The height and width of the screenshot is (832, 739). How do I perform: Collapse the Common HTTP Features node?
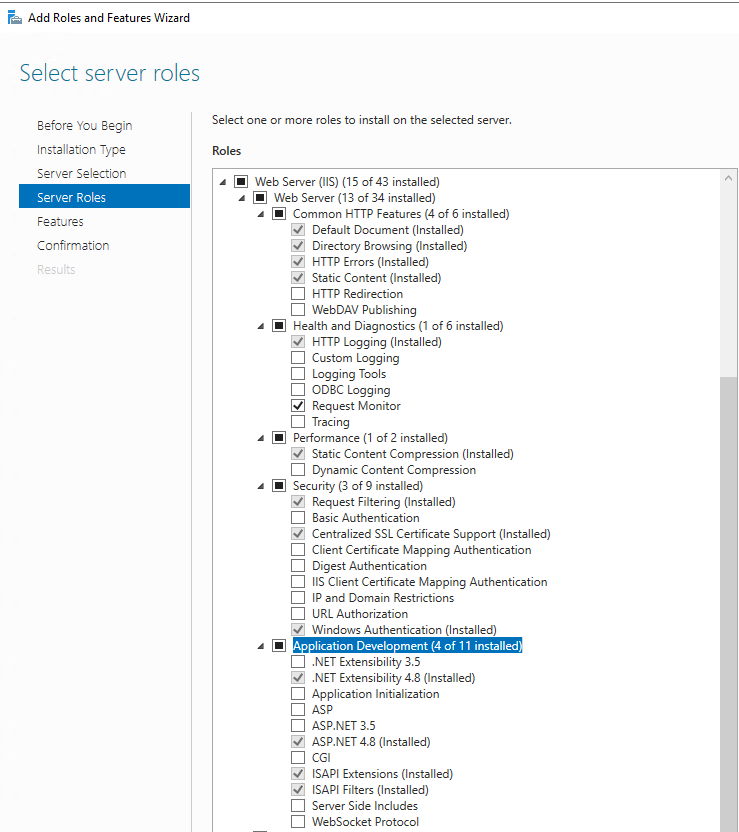261,214
